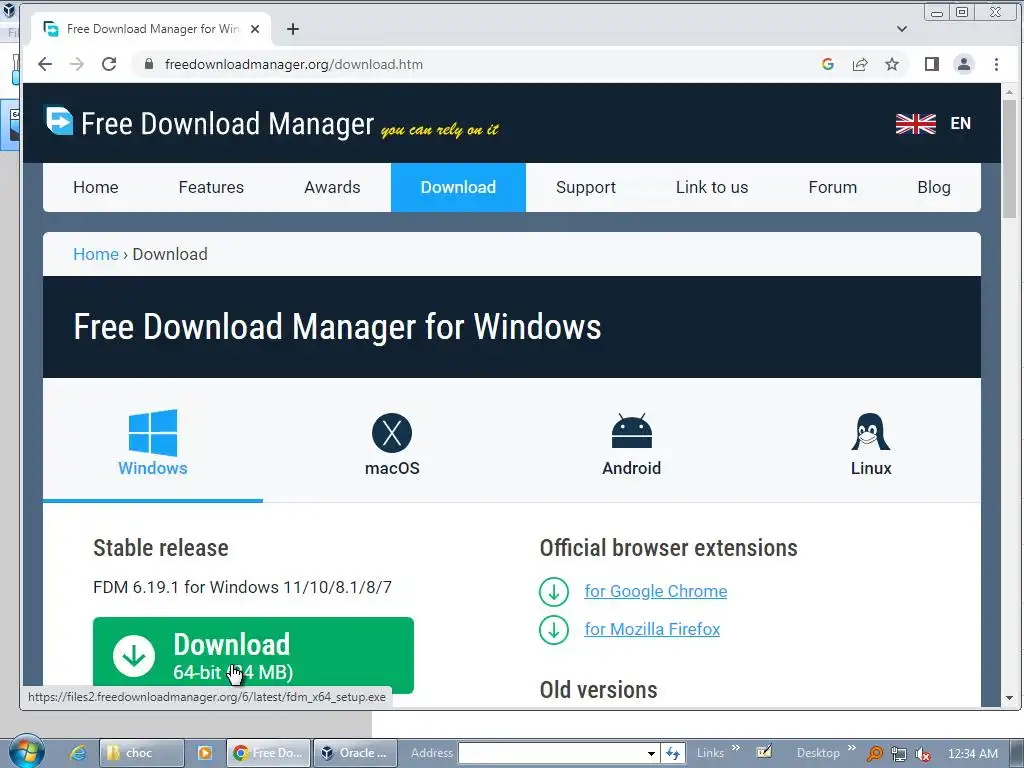The height and width of the screenshot is (768, 1024).
Task: Open the Google icon in address bar
Action: (x=827, y=64)
